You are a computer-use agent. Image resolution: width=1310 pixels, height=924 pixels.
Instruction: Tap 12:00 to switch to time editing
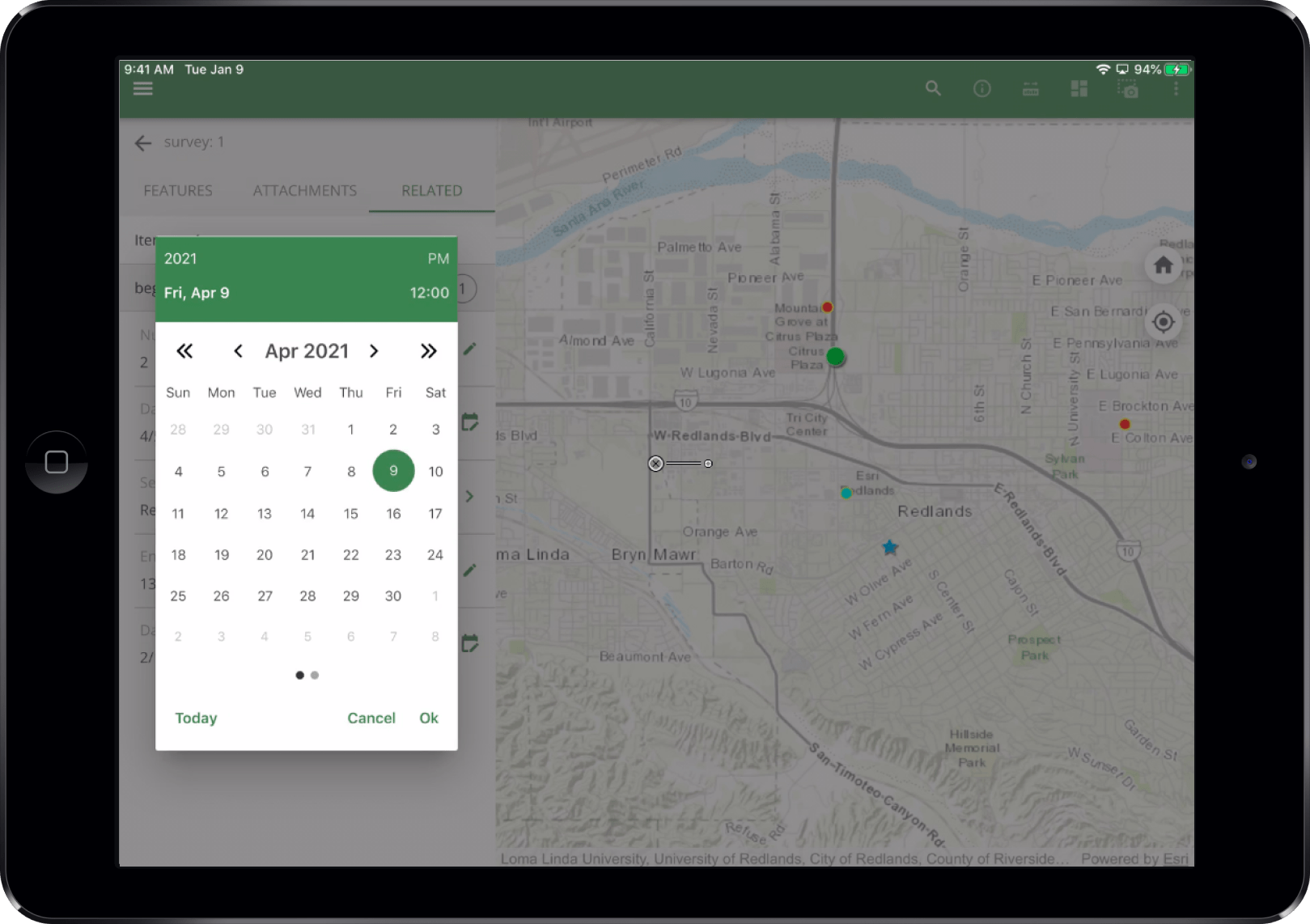[427, 293]
